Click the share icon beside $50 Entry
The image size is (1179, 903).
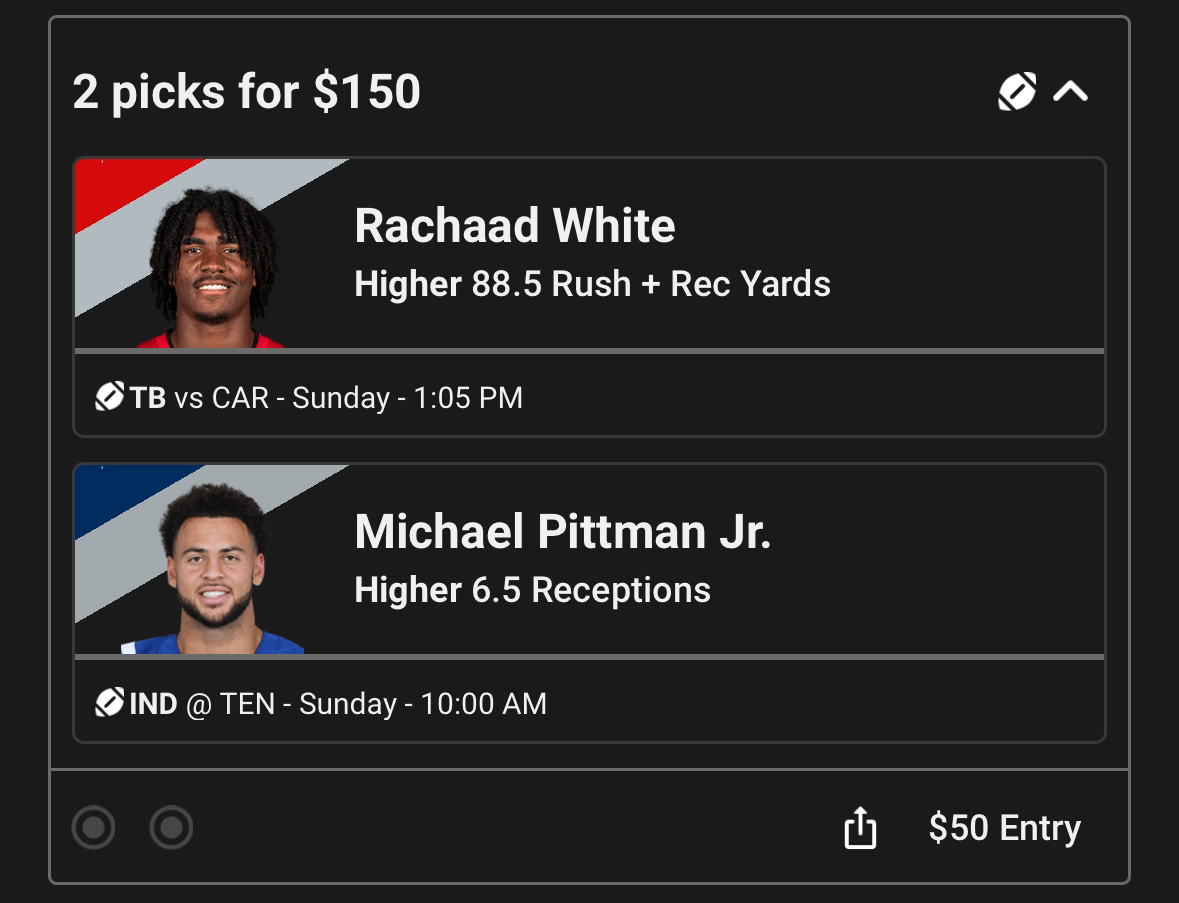click(860, 828)
